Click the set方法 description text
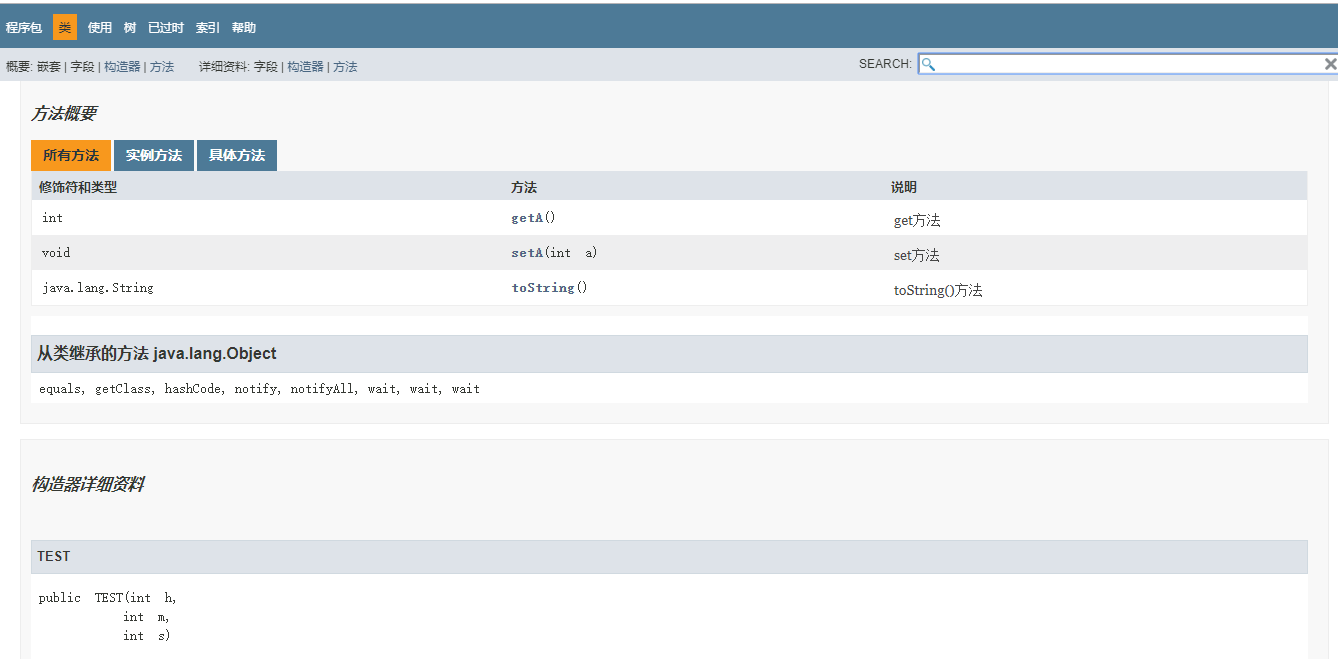This screenshot has width=1338, height=659. 917,255
